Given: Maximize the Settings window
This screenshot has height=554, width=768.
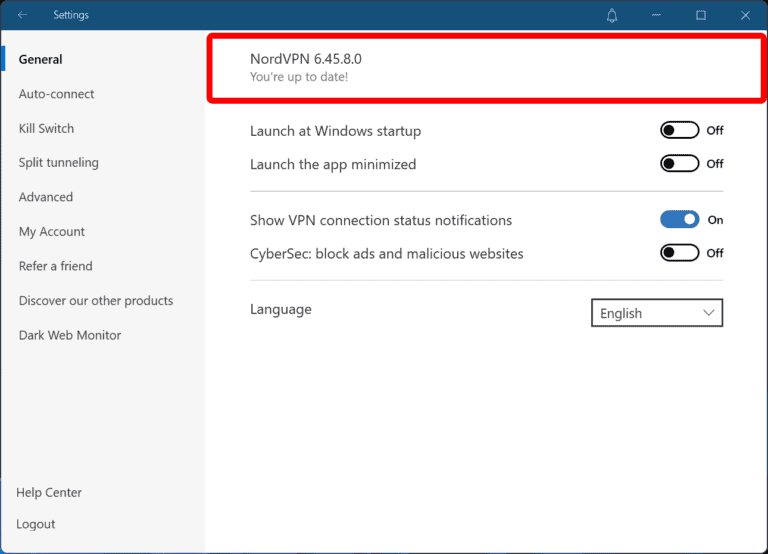Looking at the screenshot, I should [x=701, y=15].
